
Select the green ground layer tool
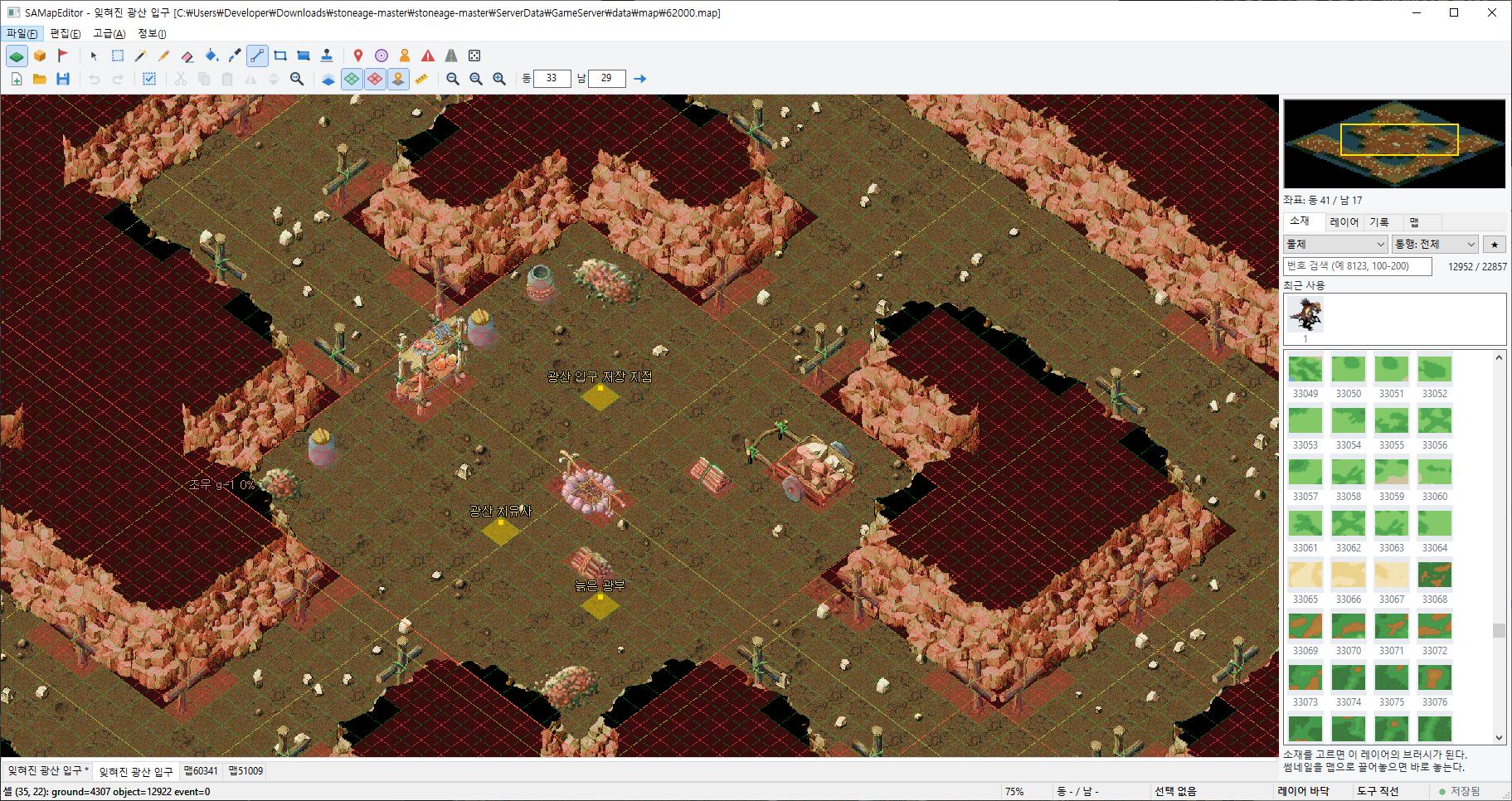17,56
